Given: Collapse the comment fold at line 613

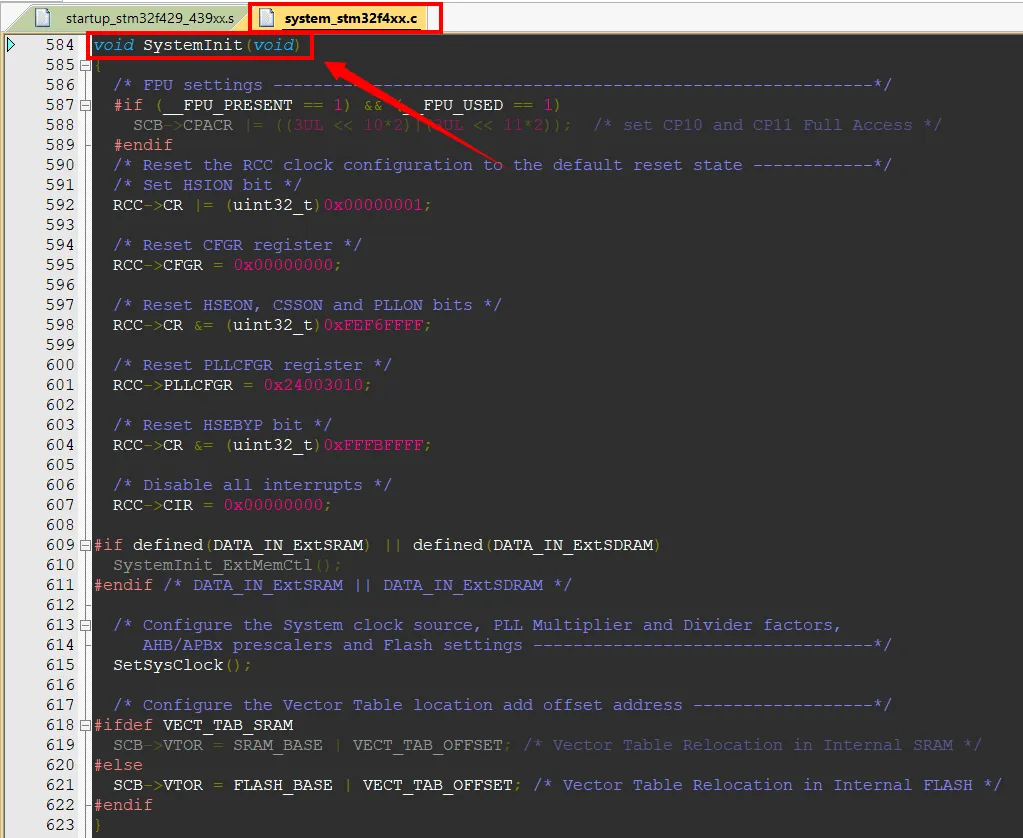Looking at the screenshot, I should (85, 625).
